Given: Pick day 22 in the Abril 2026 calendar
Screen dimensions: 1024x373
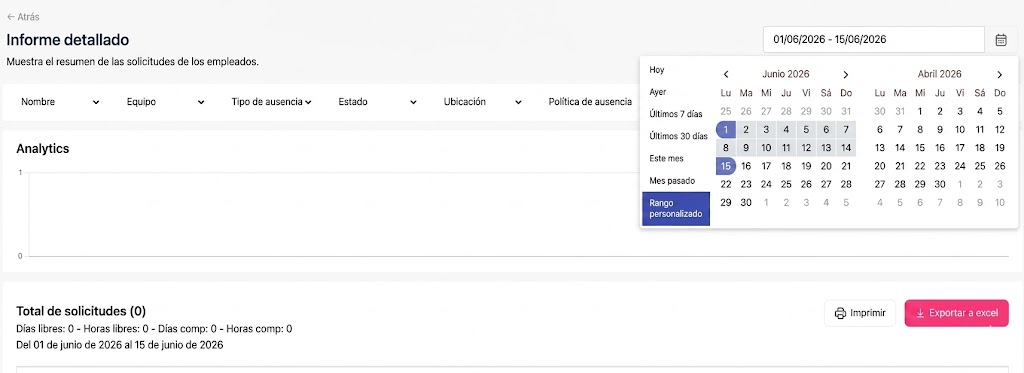Looking at the screenshot, I should click(x=920, y=166).
